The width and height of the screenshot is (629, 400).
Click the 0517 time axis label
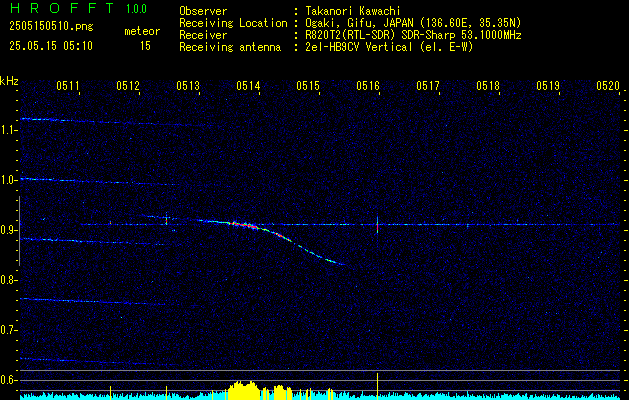(428, 86)
